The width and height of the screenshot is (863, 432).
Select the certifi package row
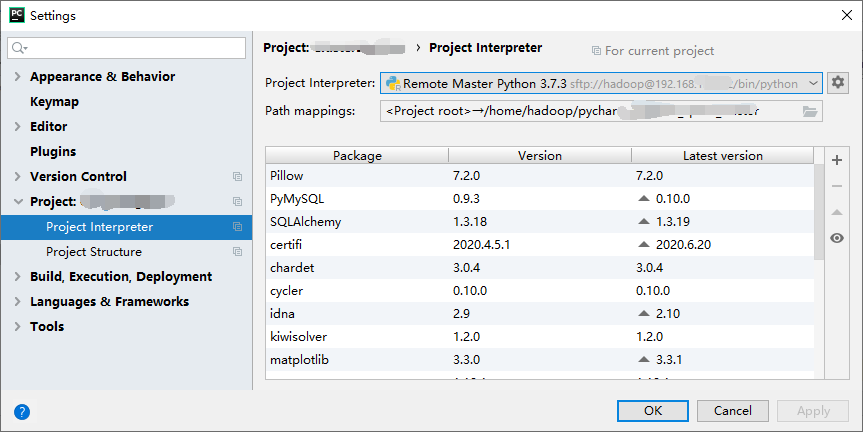[540, 244]
